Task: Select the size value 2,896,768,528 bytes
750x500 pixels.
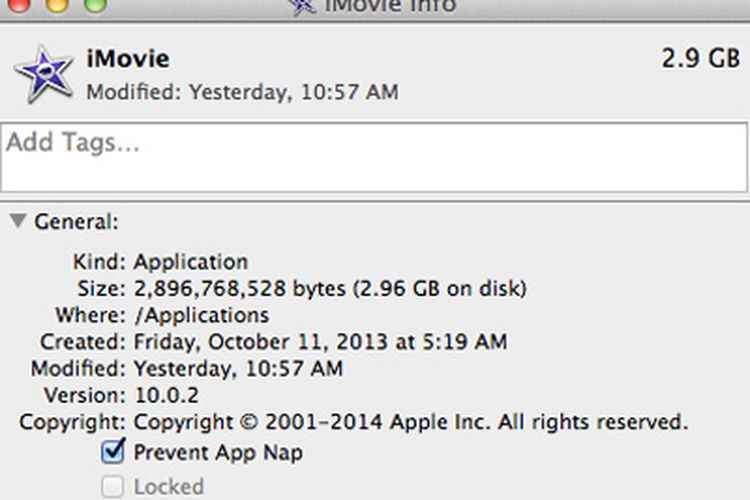Action: coord(240,289)
